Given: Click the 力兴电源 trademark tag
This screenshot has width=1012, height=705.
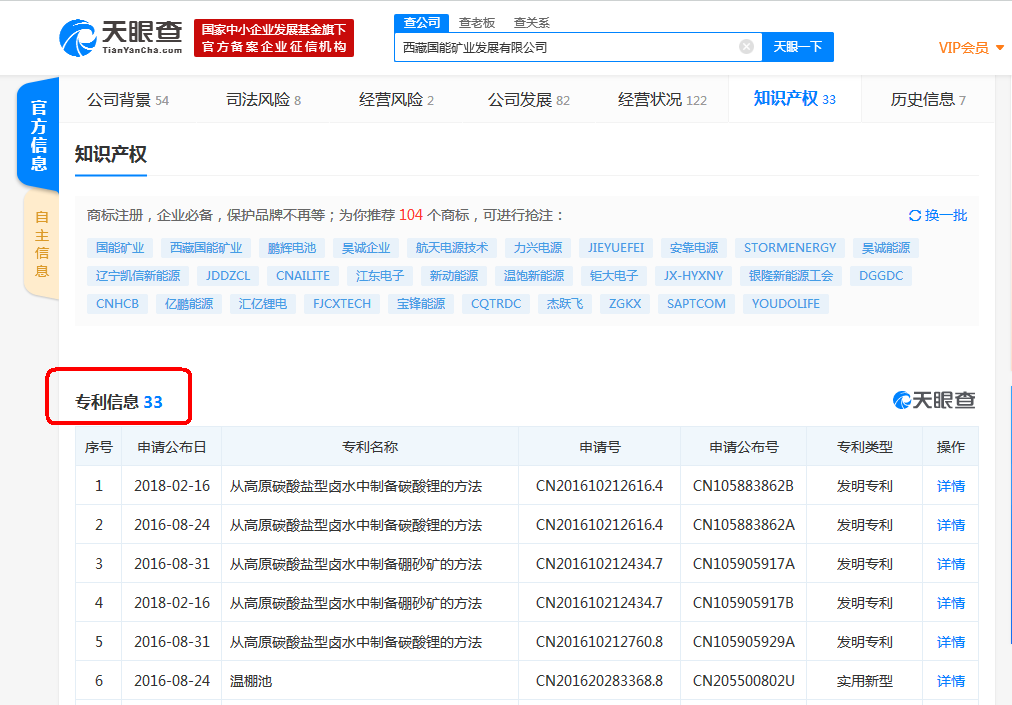Looking at the screenshot, I should 538,248.
